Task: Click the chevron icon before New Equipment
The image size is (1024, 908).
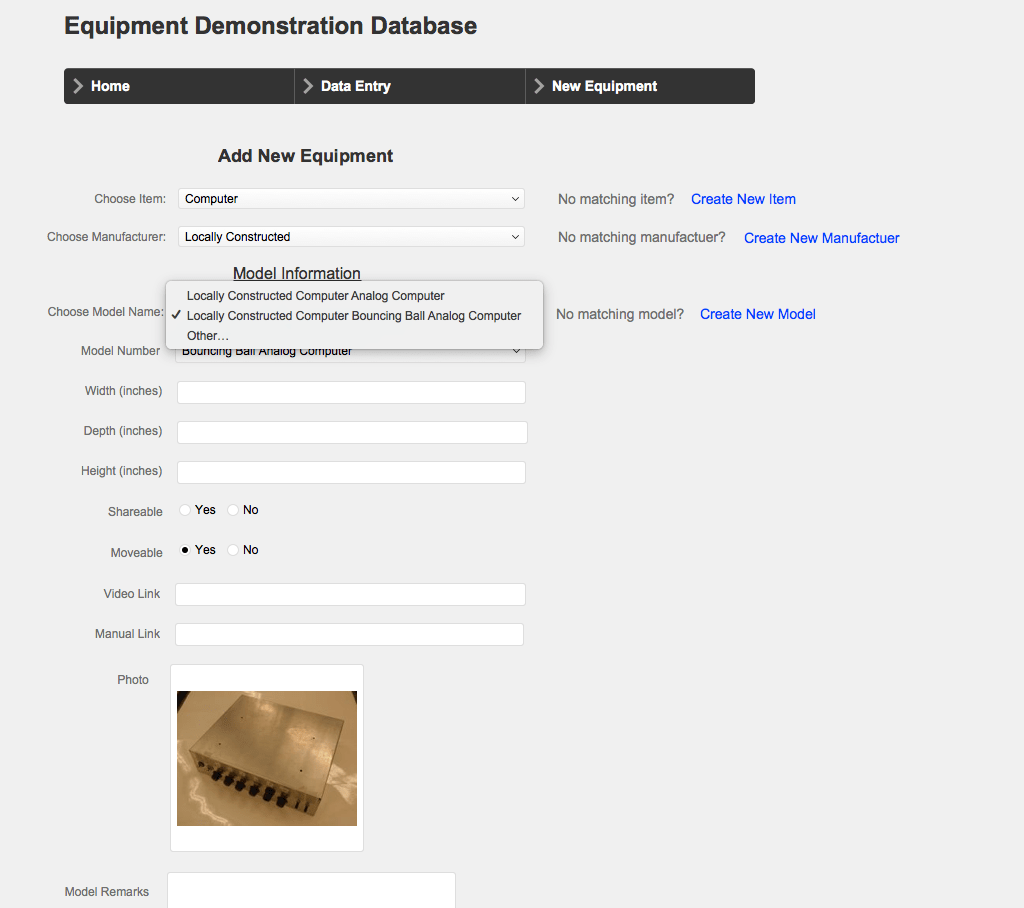Action: tap(539, 86)
